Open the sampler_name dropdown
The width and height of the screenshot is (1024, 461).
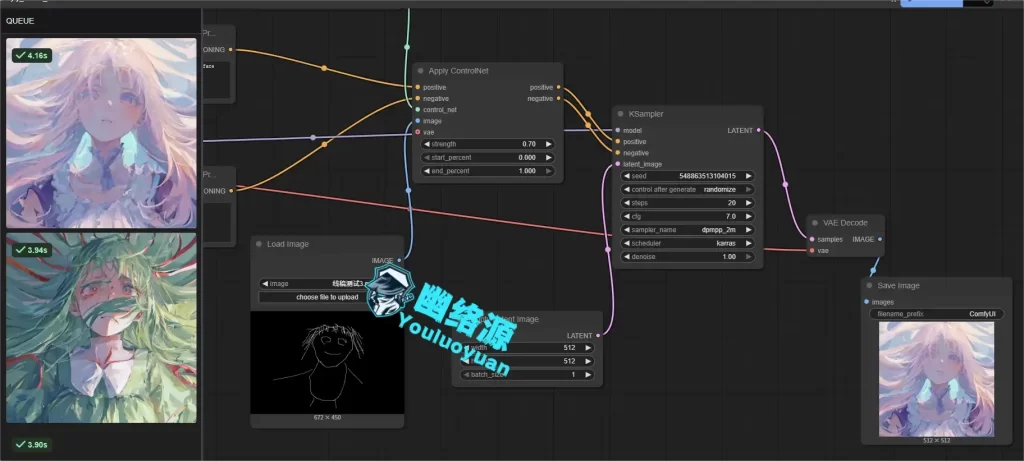click(687, 230)
